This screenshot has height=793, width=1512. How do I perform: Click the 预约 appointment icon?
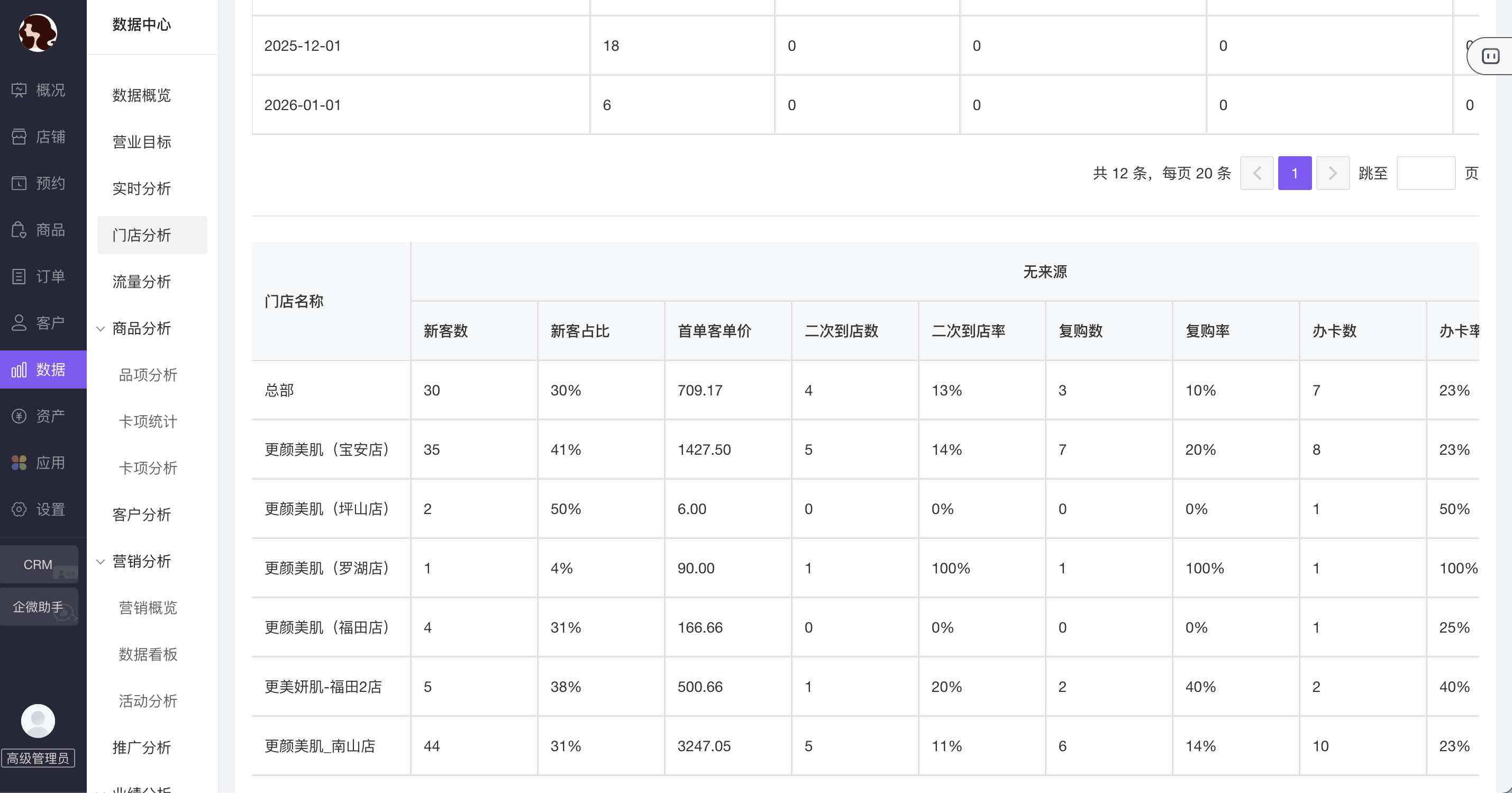click(19, 183)
